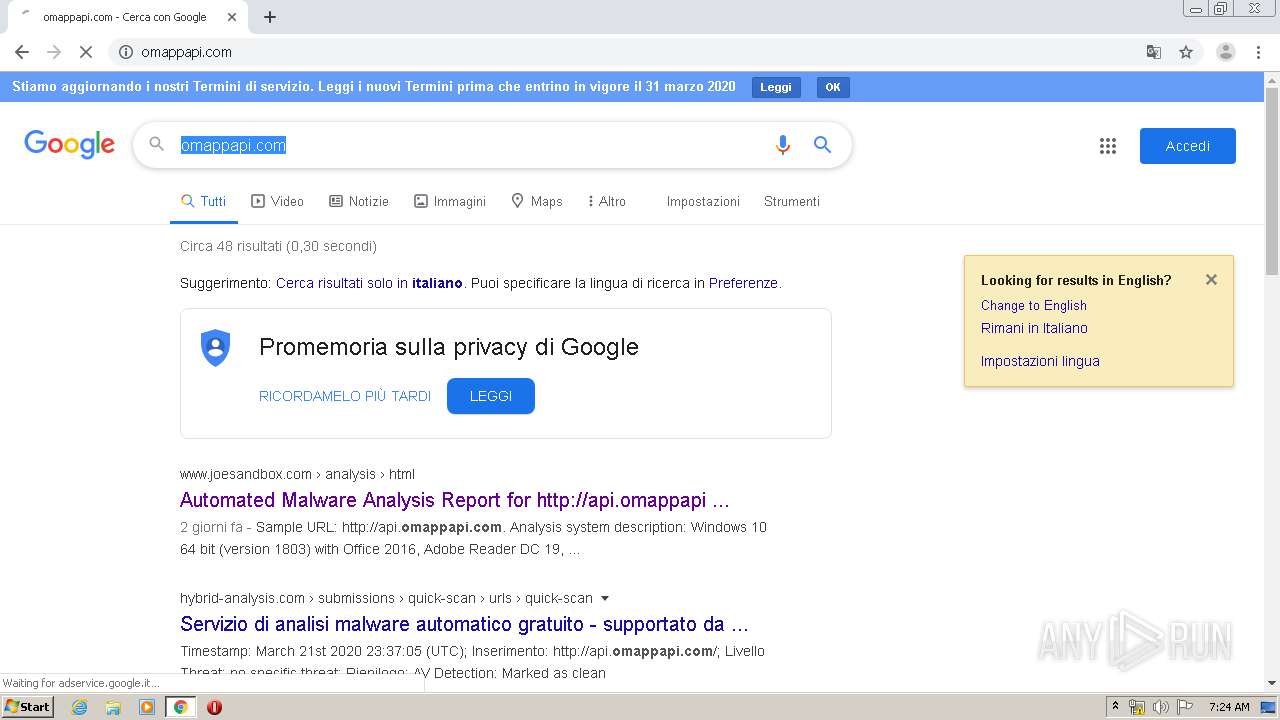Screen dimensions: 1280x720
Task: Open the Strumenti search tools
Action: point(792,201)
